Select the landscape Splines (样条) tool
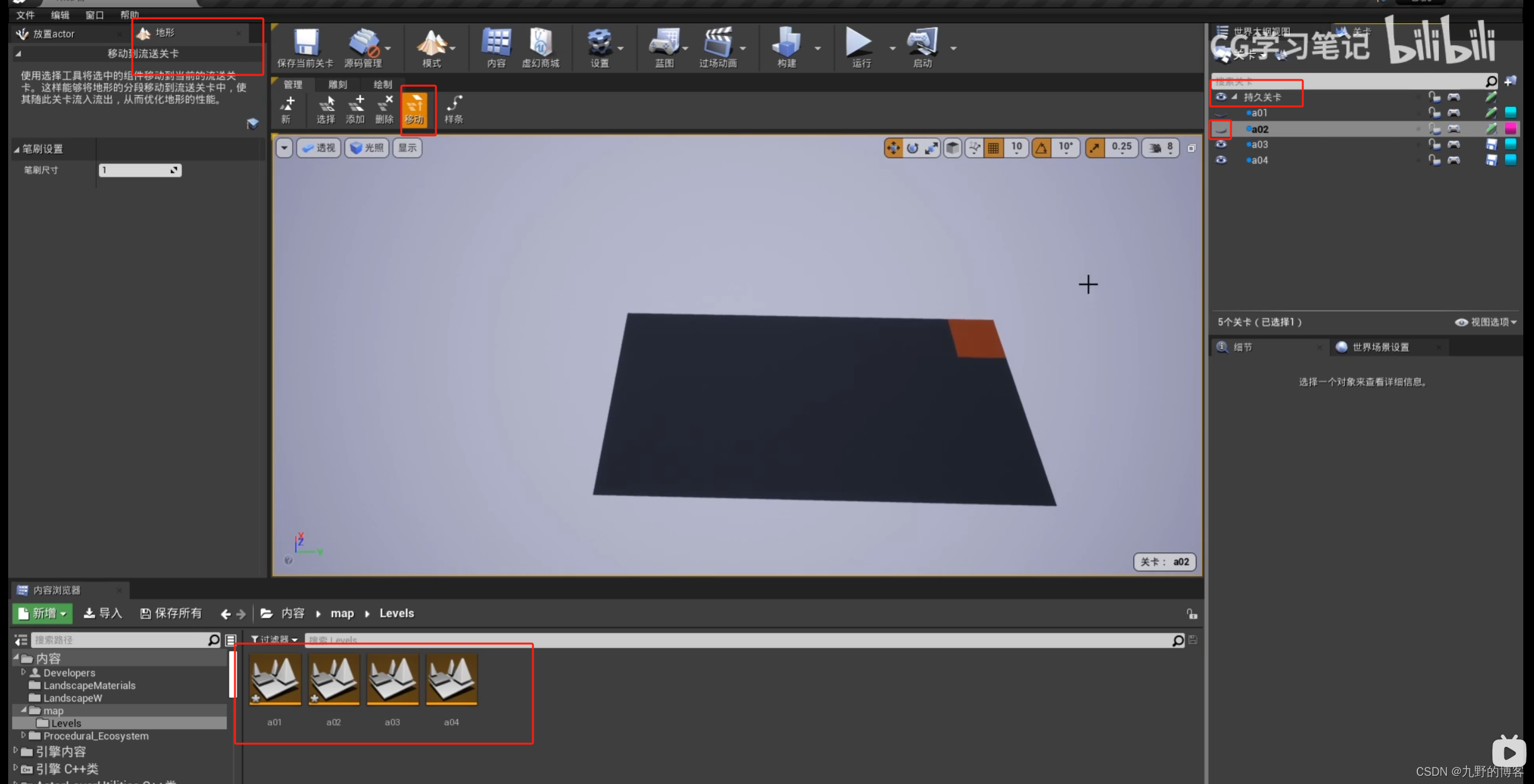The width and height of the screenshot is (1534, 784). (454, 109)
